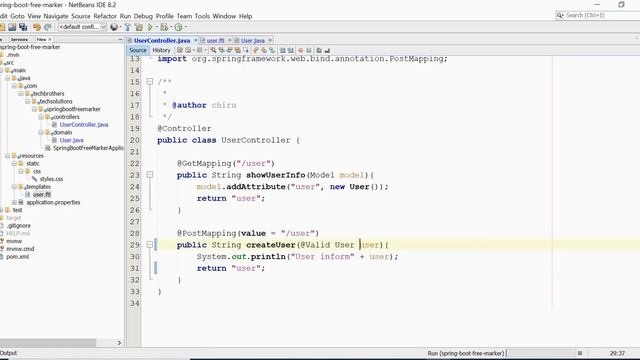640x360 pixels.
Task: Collapse the techbrothers folder node
Action: tap(21, 93)
